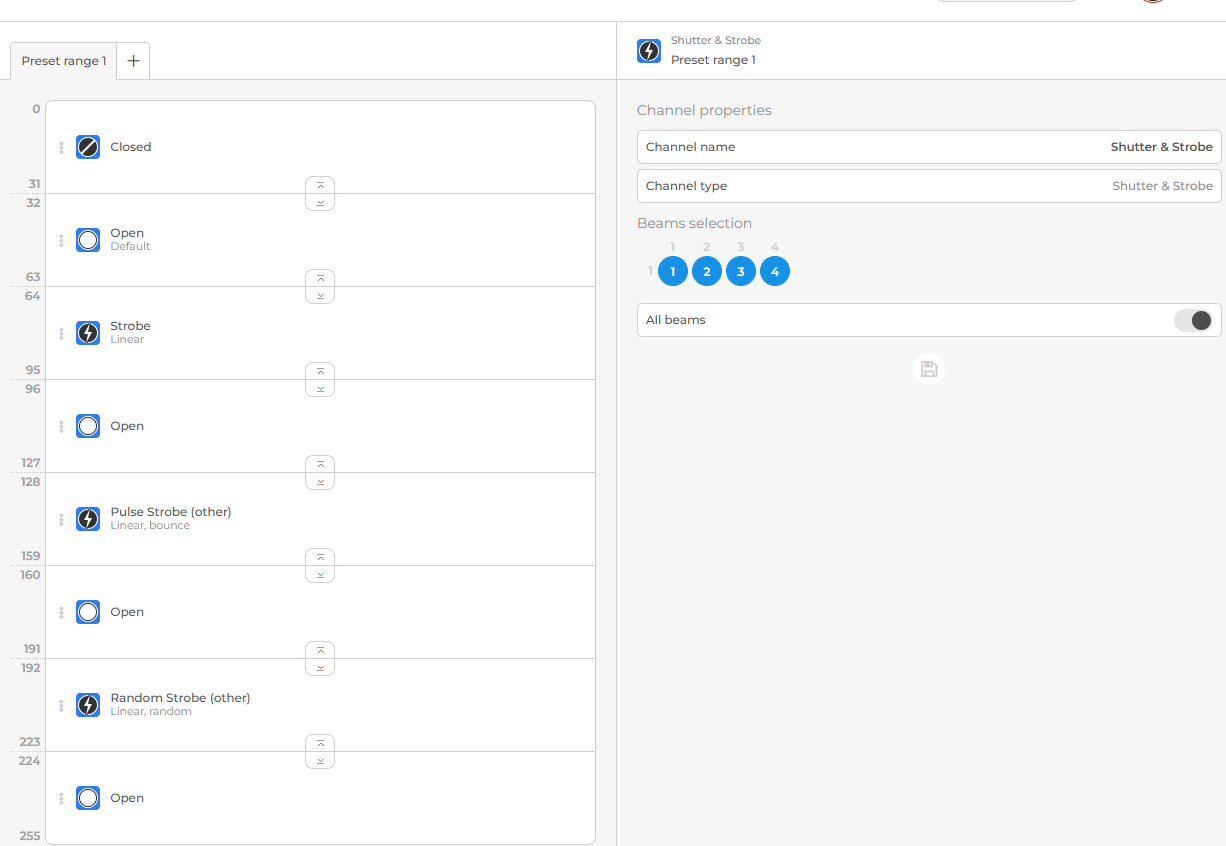This screenshot has height=846, width=1226.
Task: Click the Open icon in range 224–255
Action: point(88,798)
